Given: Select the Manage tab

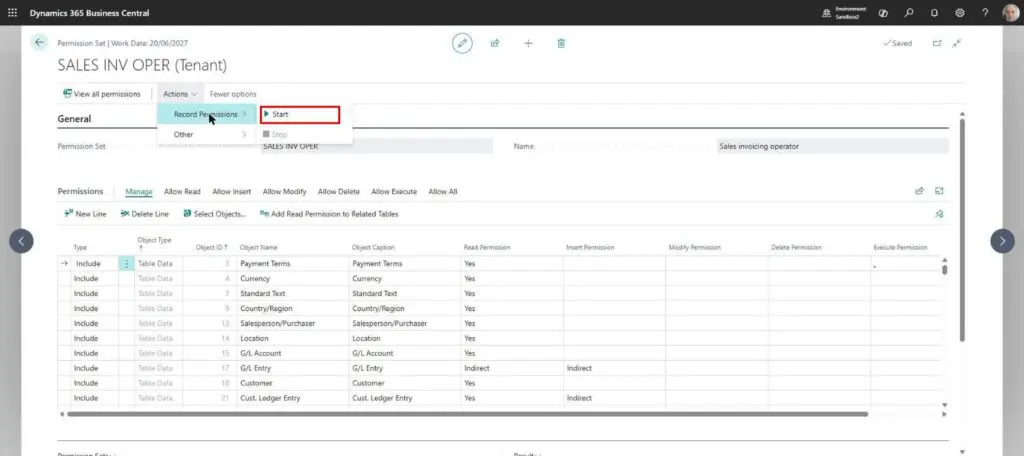Looking at the screenshot, I should 138,191.
